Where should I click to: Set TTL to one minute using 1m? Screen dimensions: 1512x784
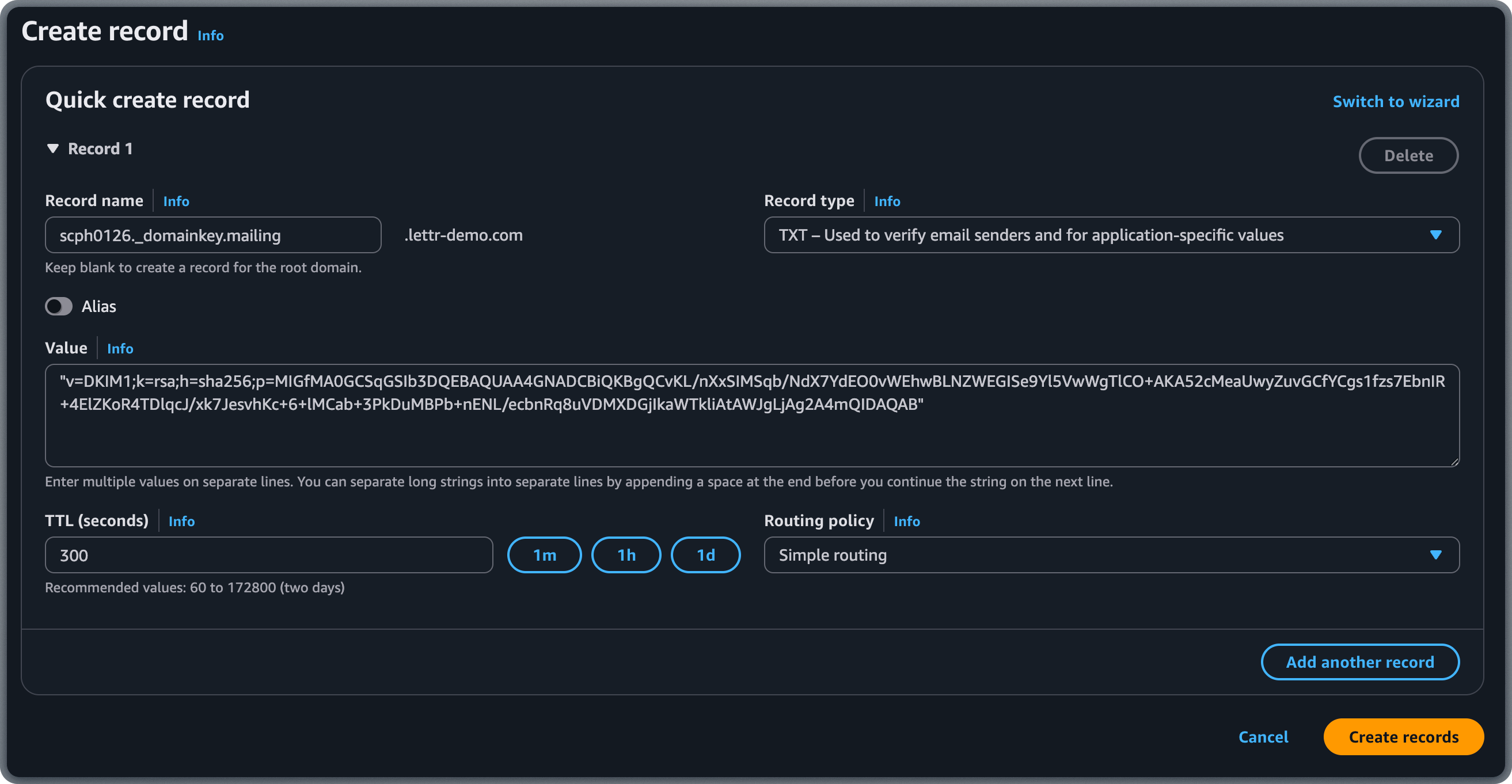tap(544, 554)
